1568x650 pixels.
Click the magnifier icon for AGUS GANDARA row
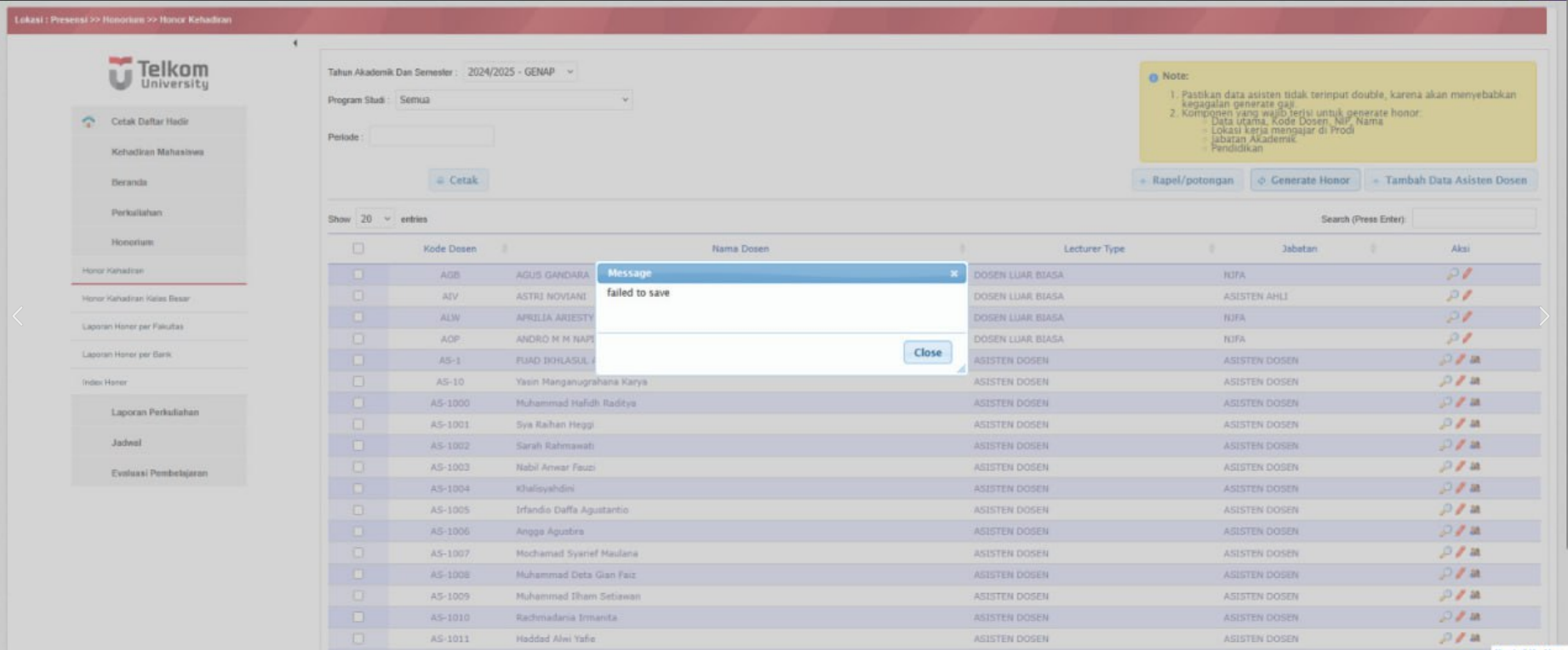(x=1452, y=274)
